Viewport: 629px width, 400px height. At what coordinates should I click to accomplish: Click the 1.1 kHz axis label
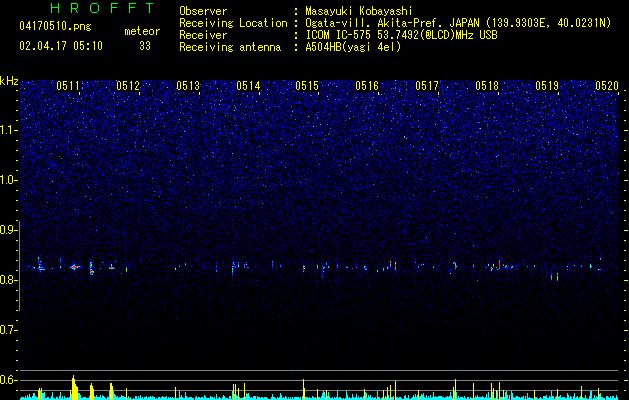(7, 130)
